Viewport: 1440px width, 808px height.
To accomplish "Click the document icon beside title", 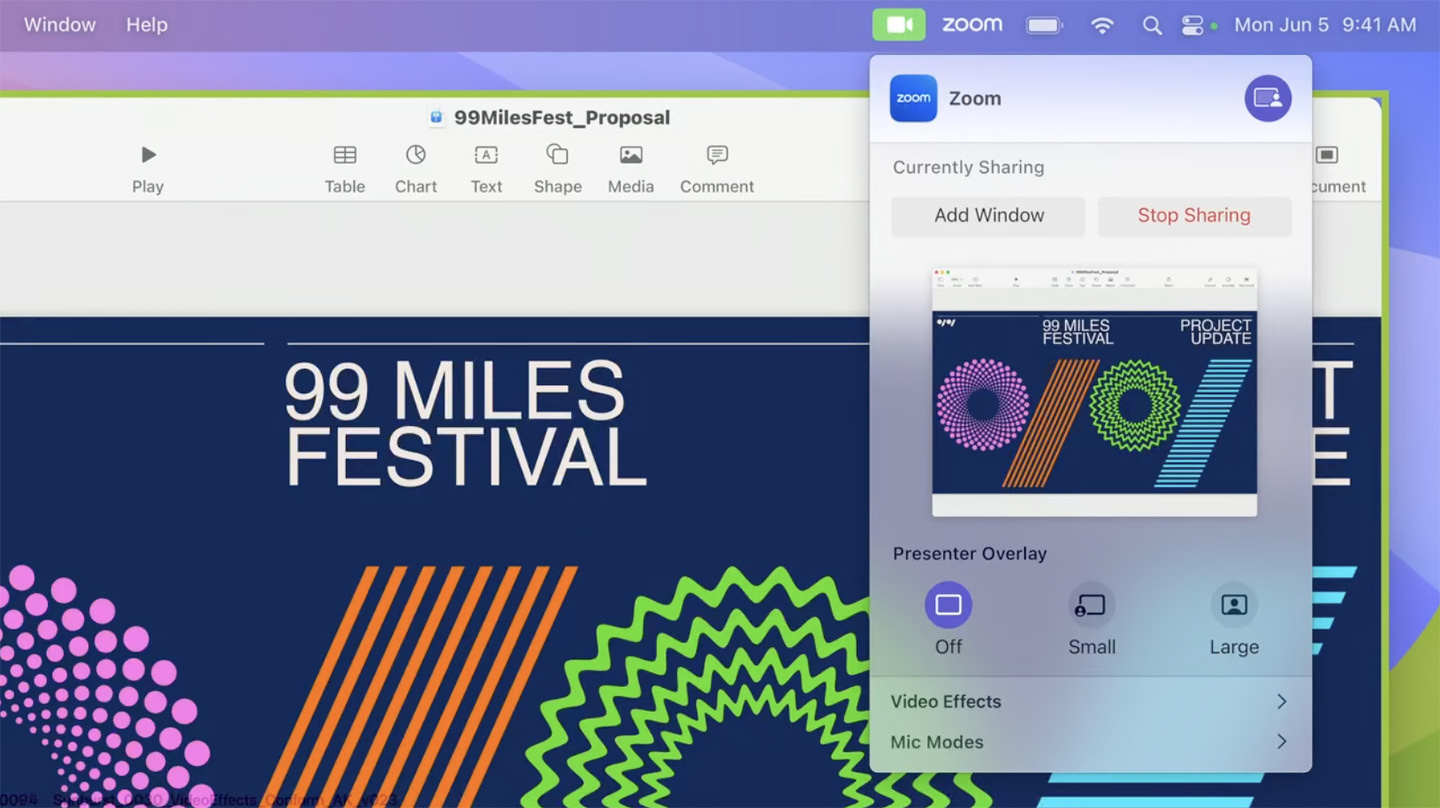I will click(x=436, y=118).
